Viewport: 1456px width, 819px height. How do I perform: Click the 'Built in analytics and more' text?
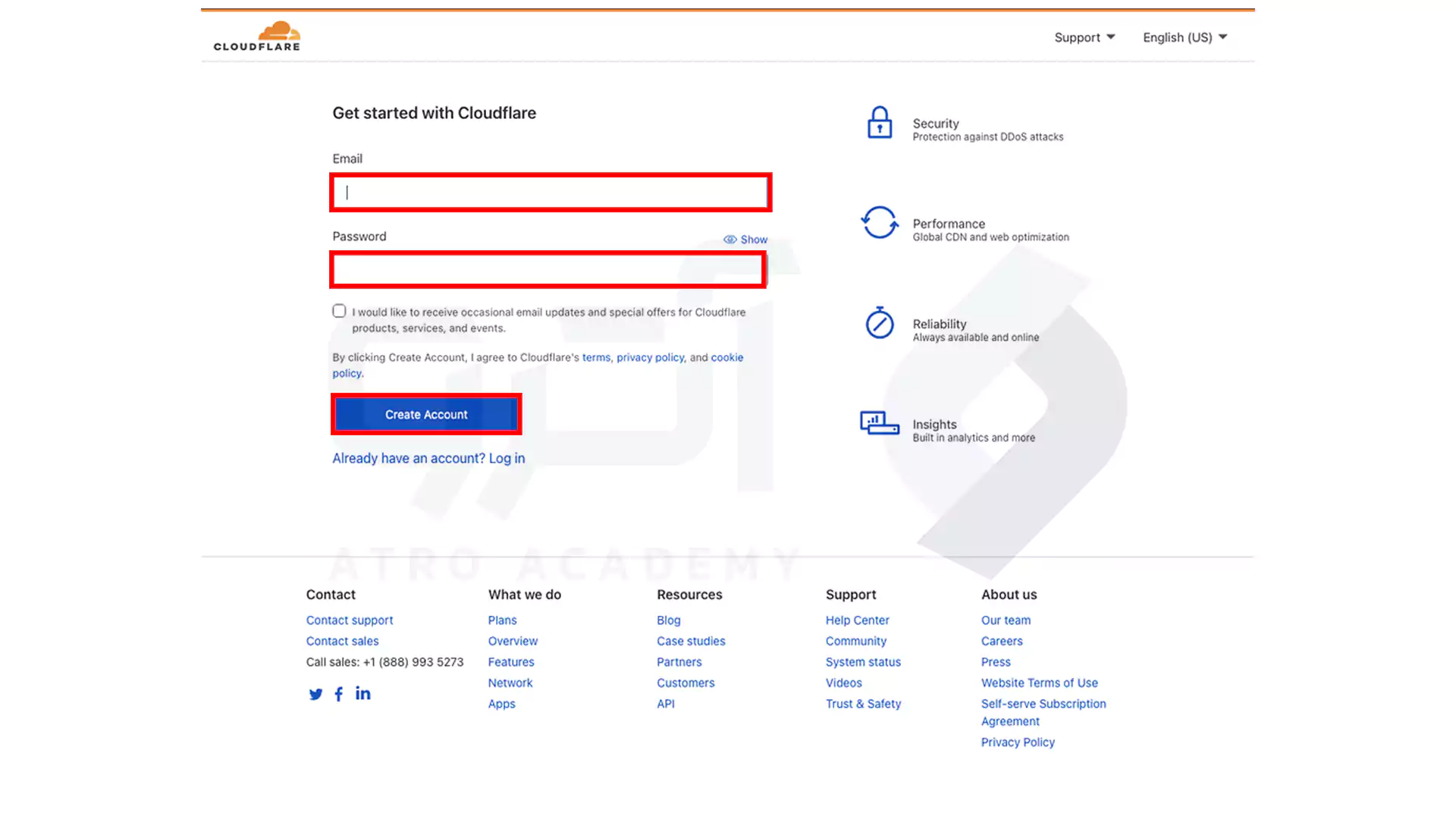click(x=974, y=438)
